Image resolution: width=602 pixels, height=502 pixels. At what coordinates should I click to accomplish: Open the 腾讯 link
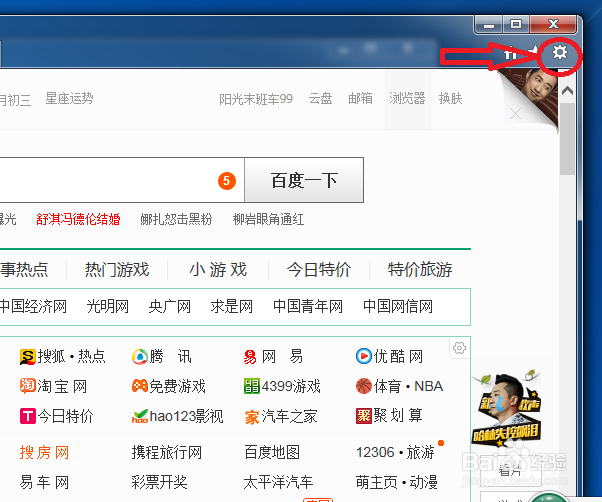click(170, 357)
